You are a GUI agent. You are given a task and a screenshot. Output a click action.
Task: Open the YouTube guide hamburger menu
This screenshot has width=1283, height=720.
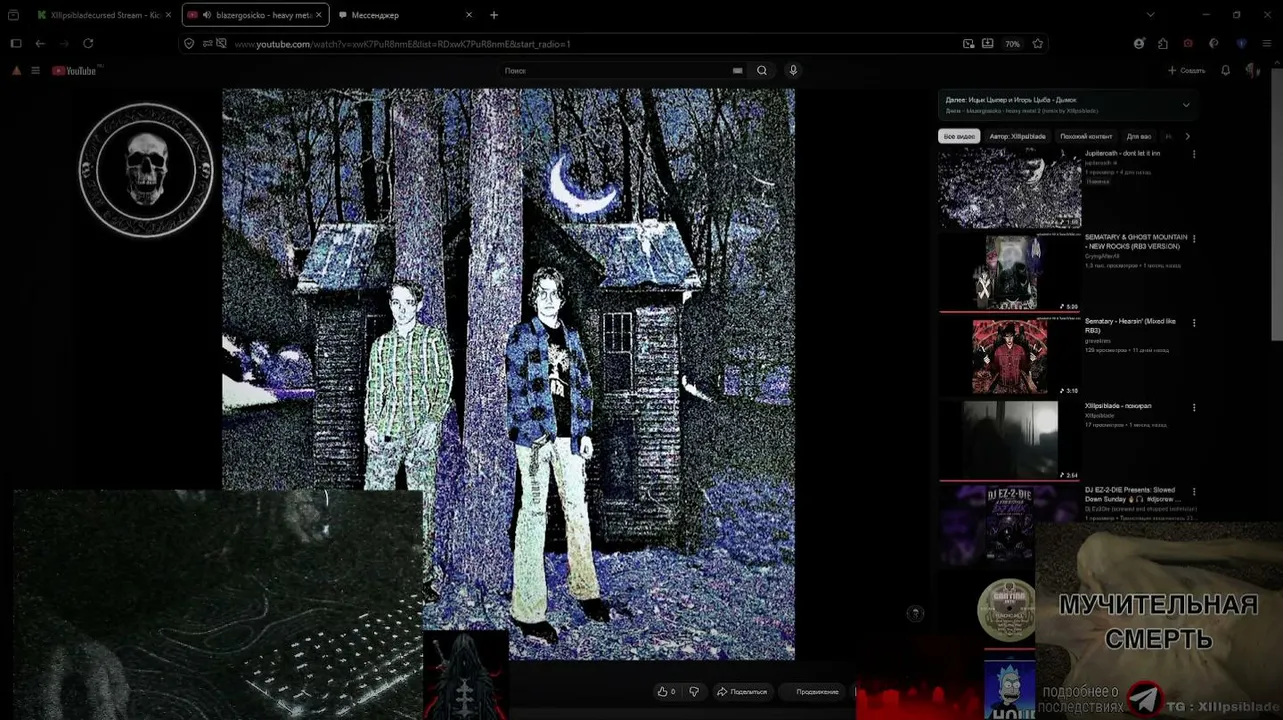35,71
